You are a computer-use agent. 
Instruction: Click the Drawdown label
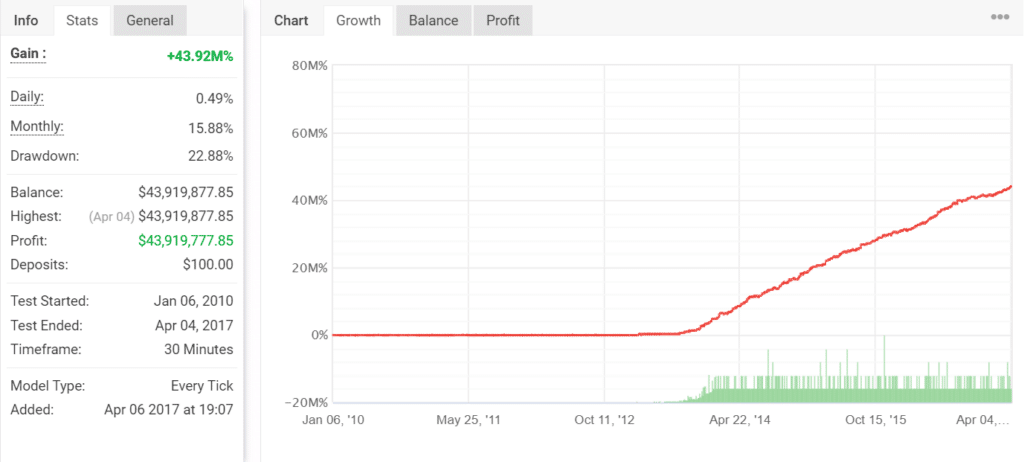[x=44, y=156]
